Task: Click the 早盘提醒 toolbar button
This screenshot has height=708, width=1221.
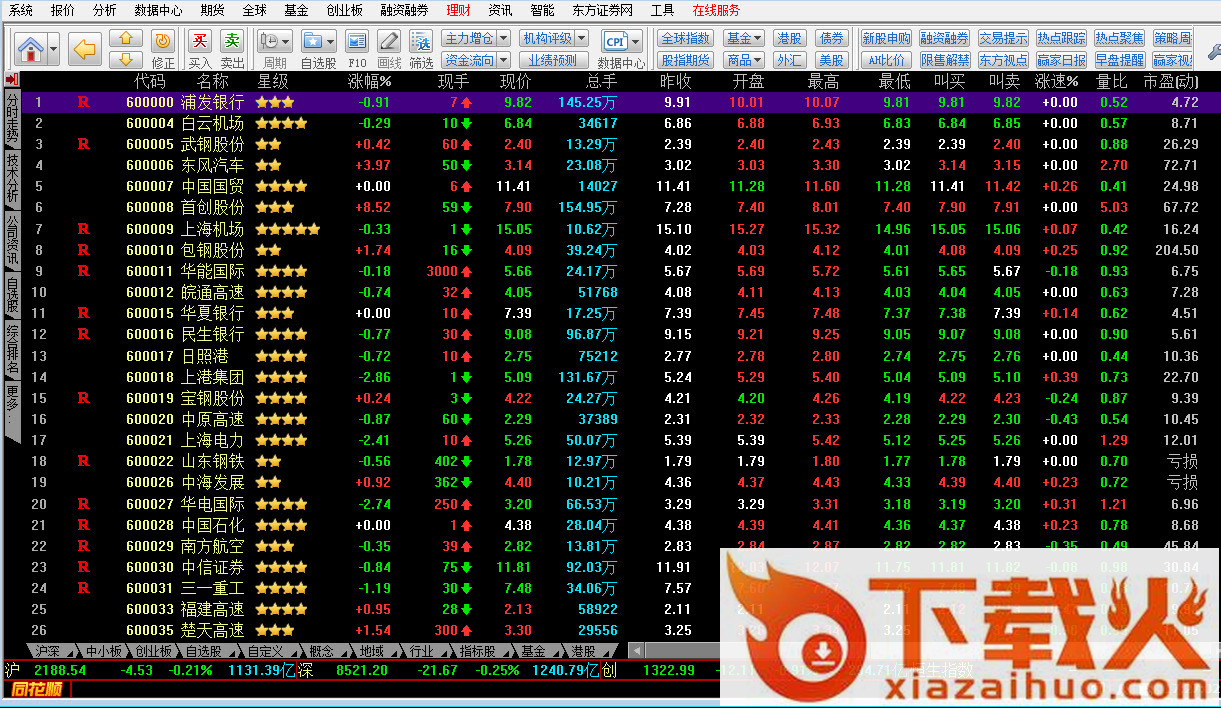Action: (x=1119, y=60)
